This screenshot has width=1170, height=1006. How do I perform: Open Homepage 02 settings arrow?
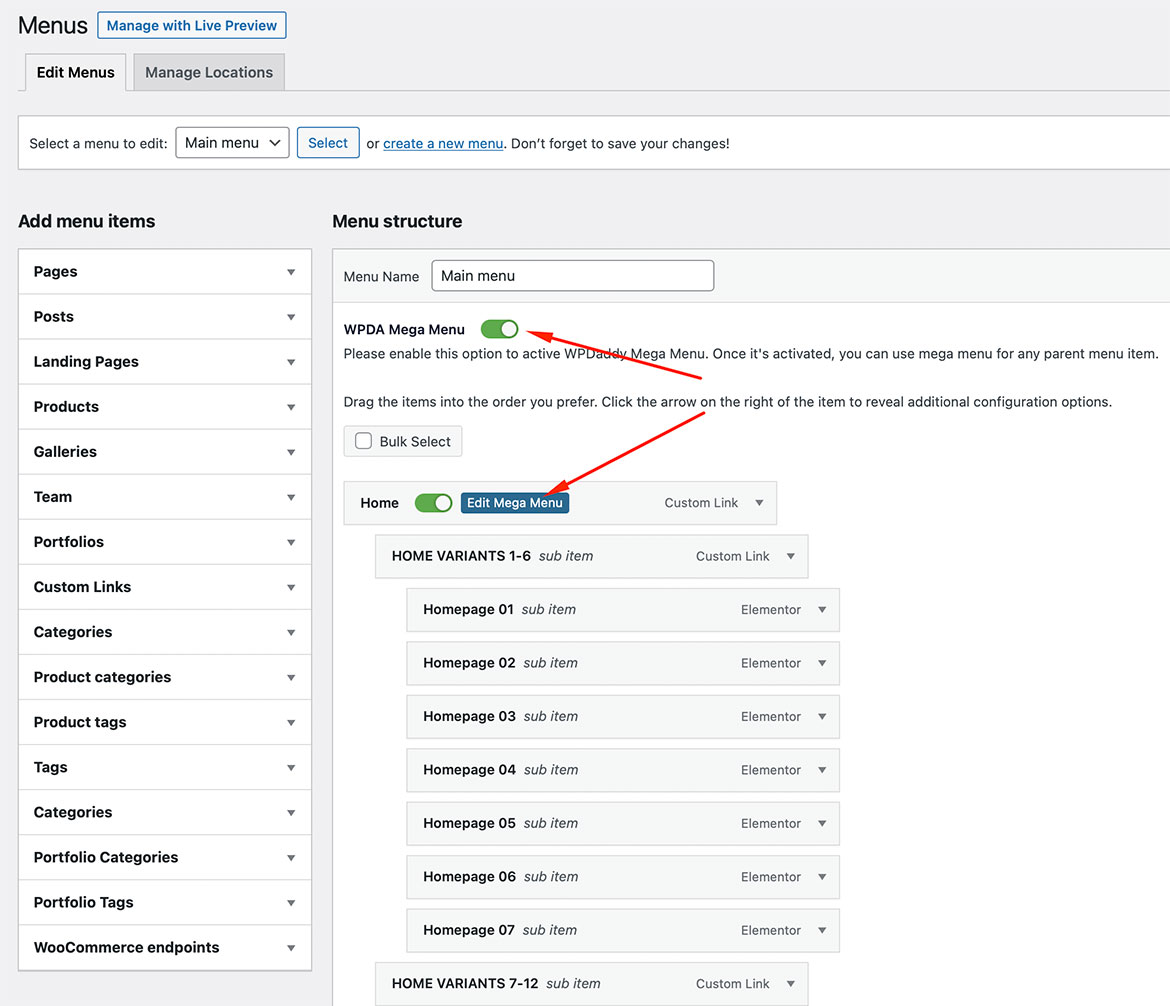click(x=822, y=663)
